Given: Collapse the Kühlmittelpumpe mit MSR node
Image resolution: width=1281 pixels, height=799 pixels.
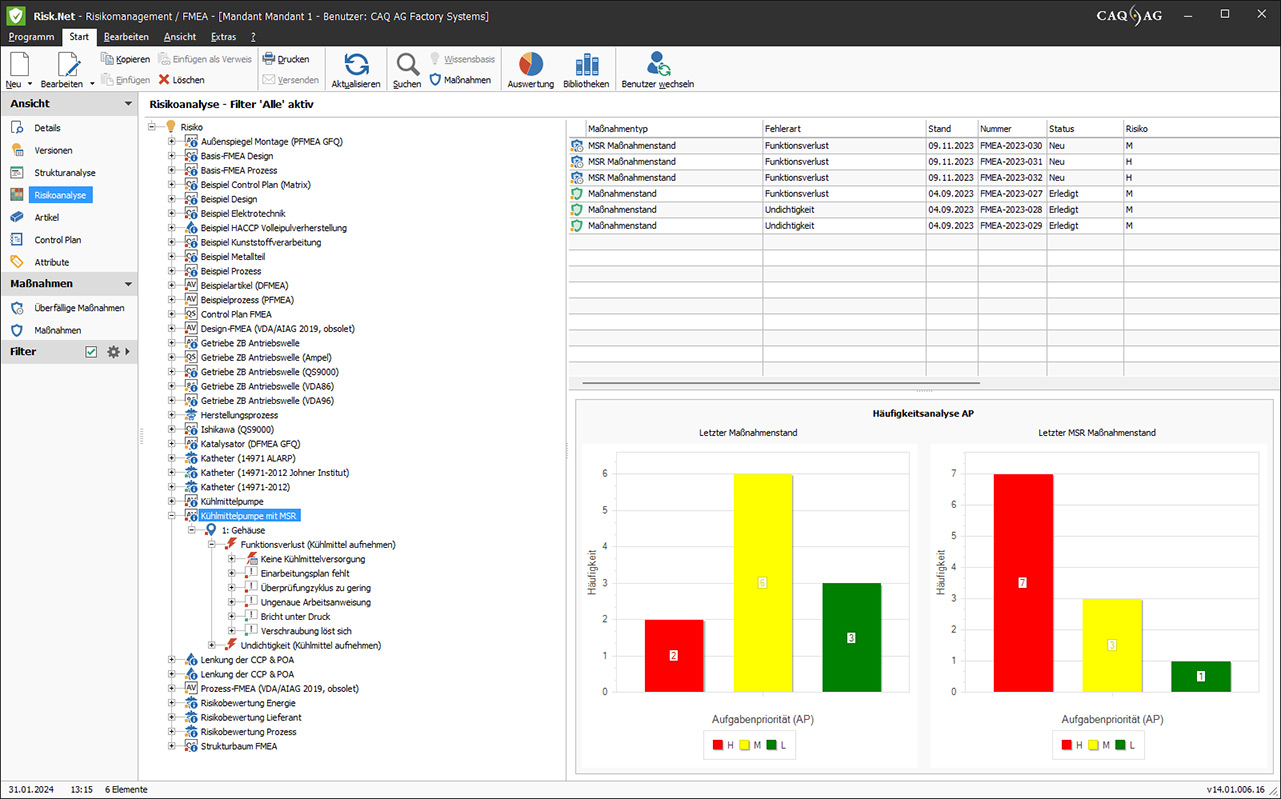Looking at the screenshot, I should (172, 516).
